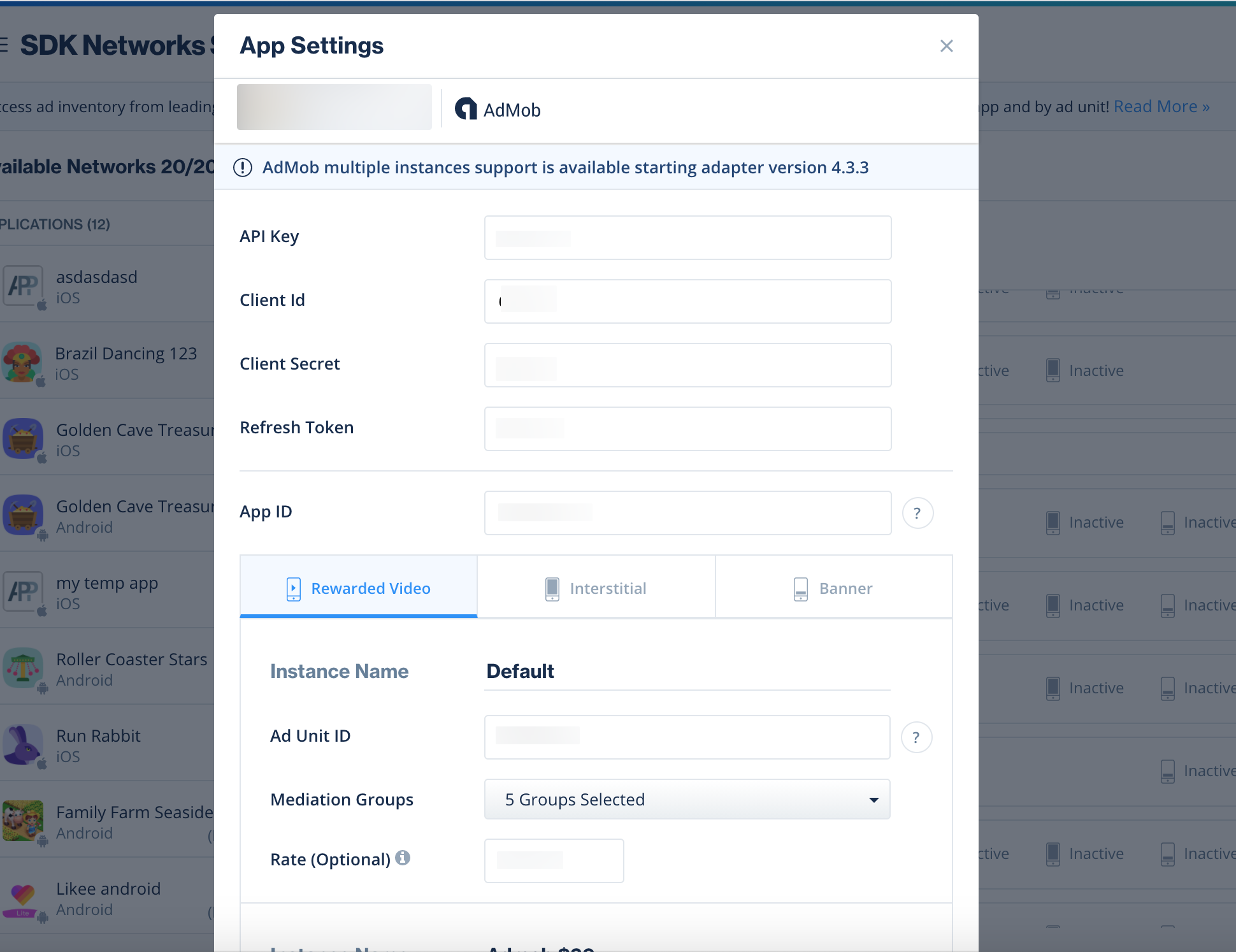Click the Run Rabbit app icon
The height and width of the screenshot is (952, 1236).
[22, 745]
